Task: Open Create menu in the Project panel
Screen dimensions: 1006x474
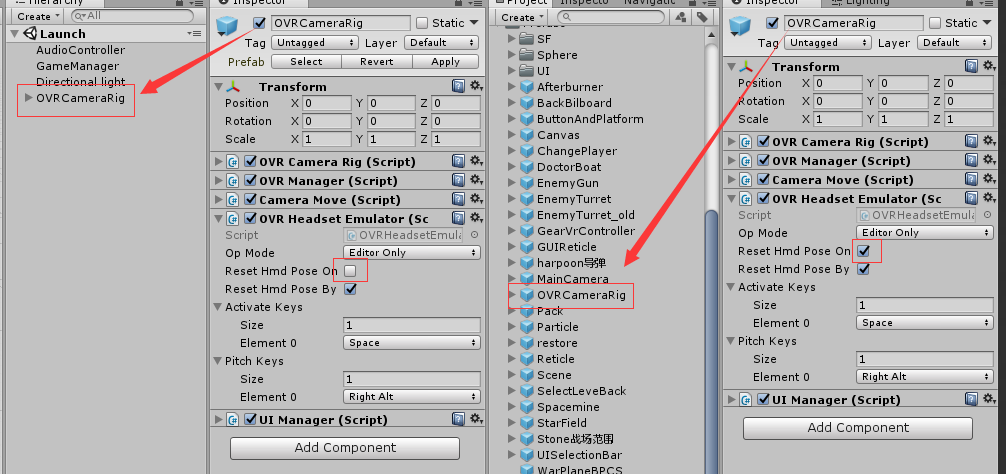Action: [x=522, y=17]
